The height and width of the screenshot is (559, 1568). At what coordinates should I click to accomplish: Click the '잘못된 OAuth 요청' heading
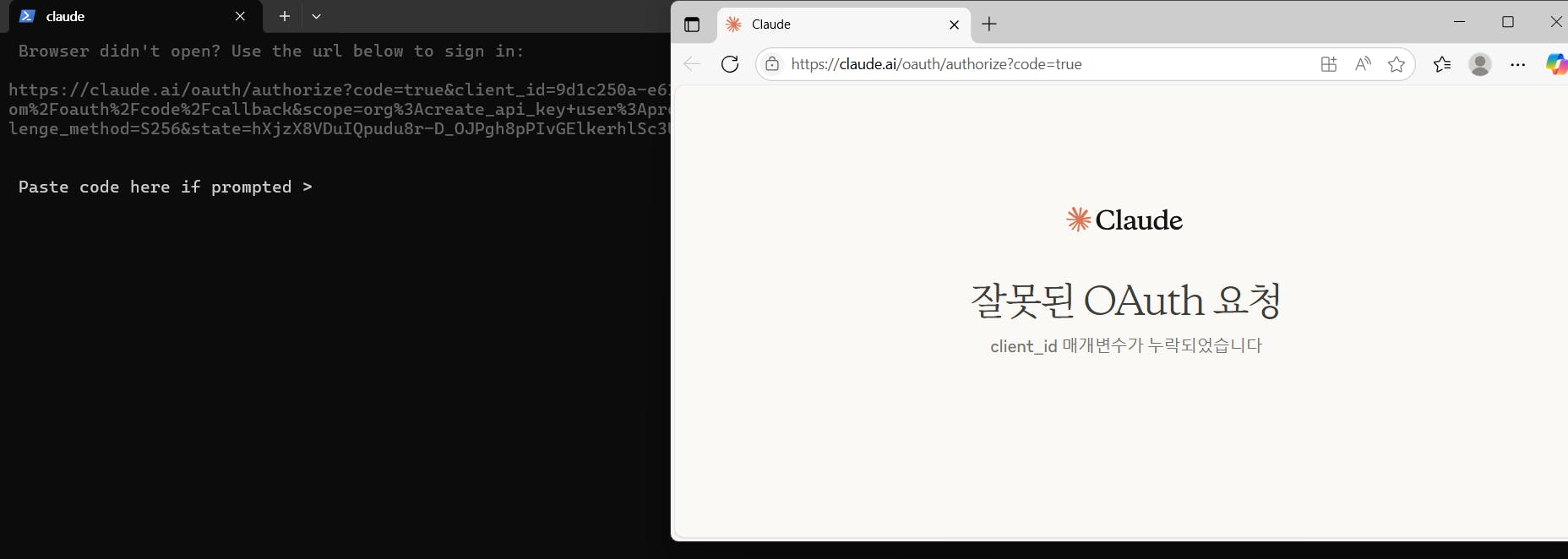tap(1126, 300)
